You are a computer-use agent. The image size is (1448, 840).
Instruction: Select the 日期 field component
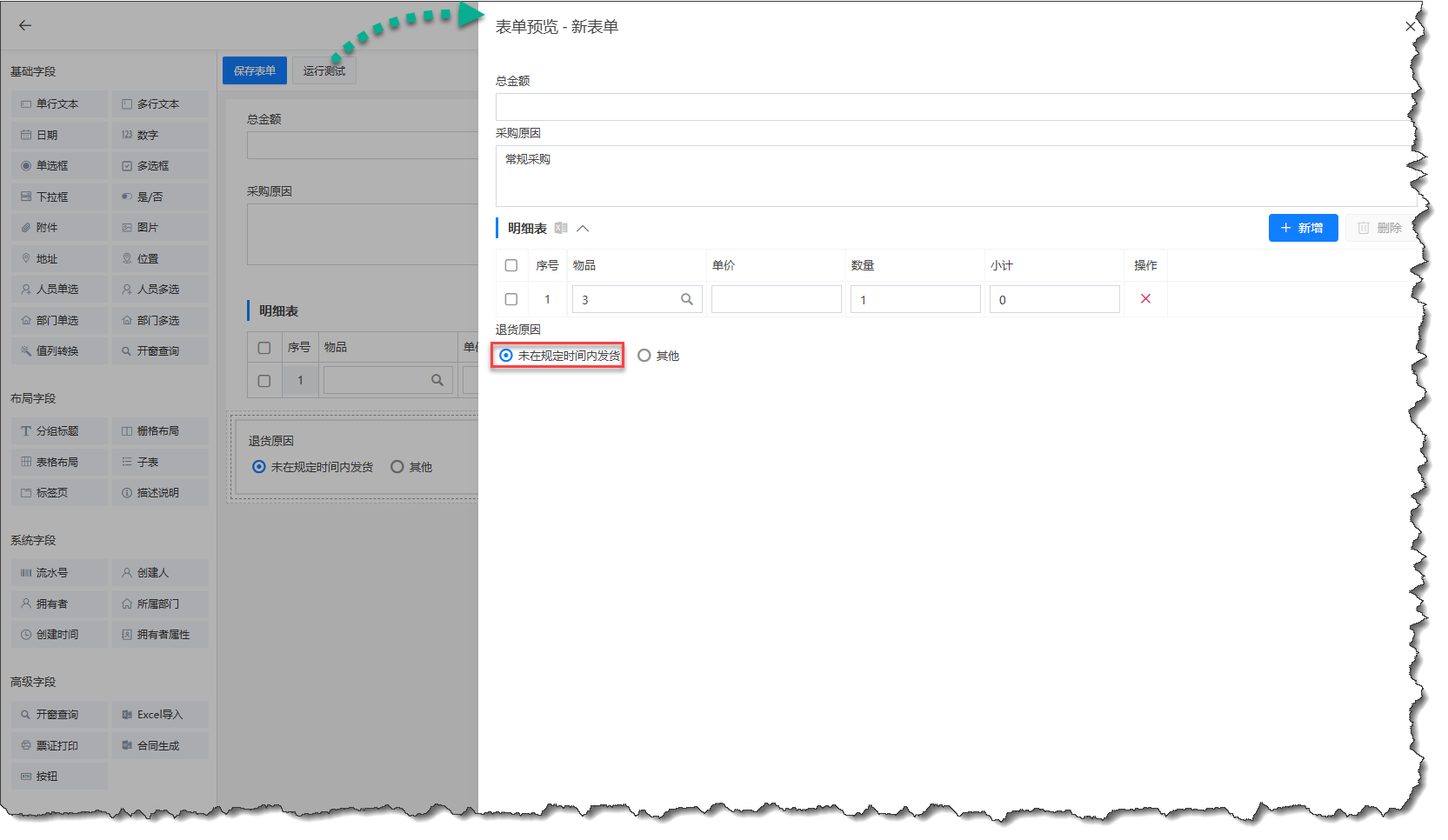[x=59, y=135]
